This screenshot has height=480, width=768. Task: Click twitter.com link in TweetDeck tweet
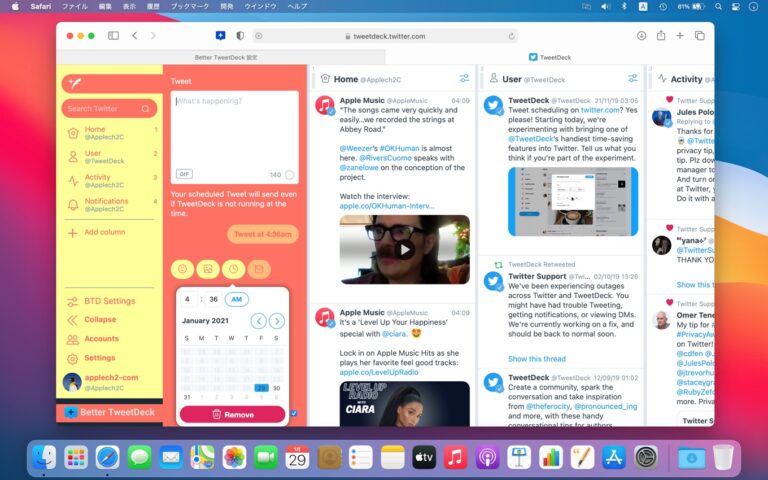pos(600,110)
